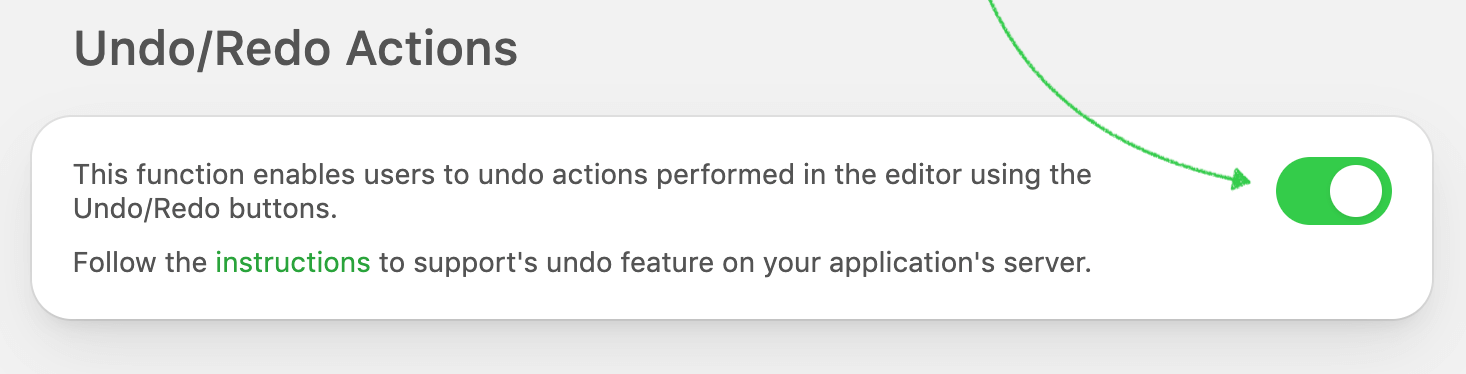Click the word "Actions" in the heading
The height and width of the screenshot is (374, 1466).
[x=432, y=48]
